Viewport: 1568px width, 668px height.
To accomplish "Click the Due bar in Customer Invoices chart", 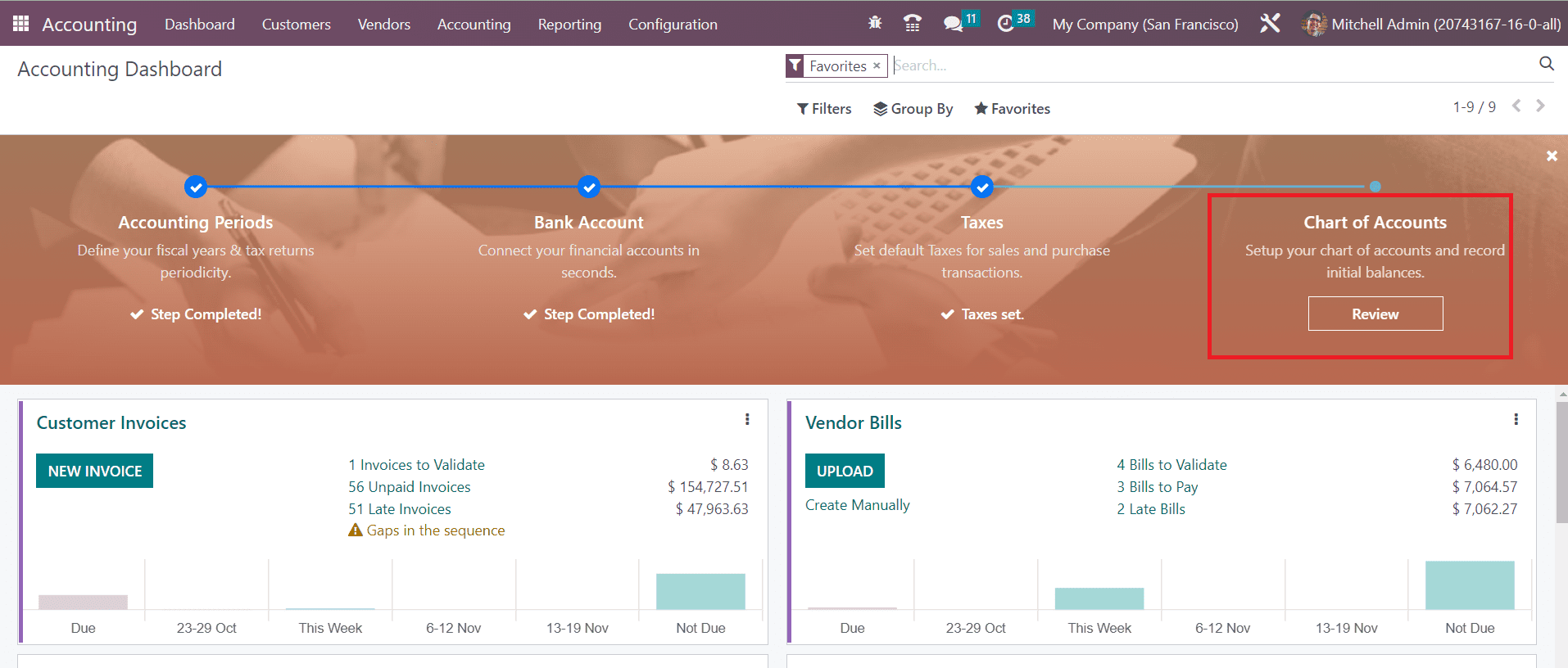I will coord(83,602).
